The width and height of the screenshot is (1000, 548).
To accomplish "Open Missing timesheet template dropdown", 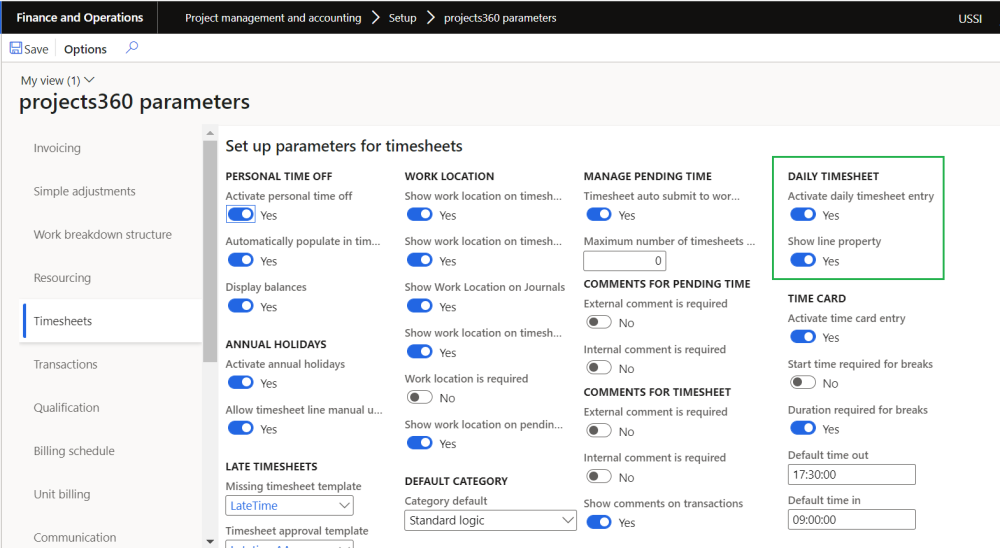I will (x=289, y=506).
